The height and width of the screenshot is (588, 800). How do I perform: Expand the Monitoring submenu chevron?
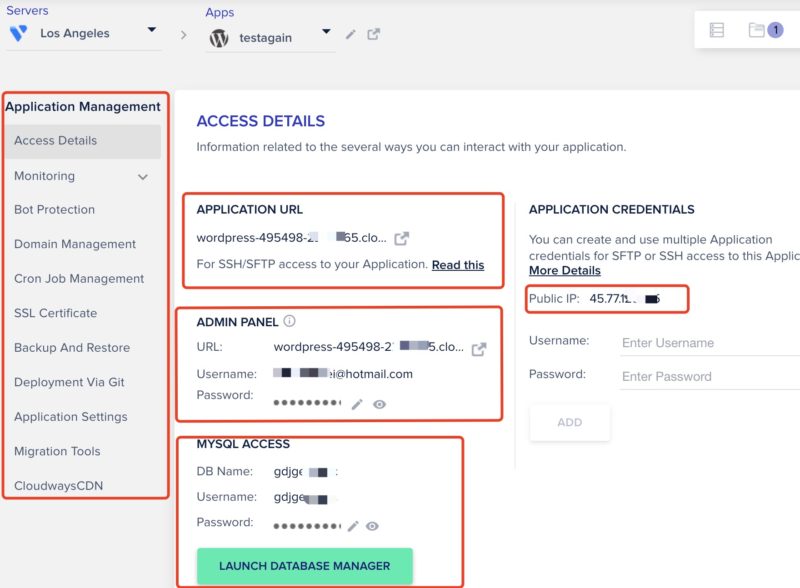143,177
